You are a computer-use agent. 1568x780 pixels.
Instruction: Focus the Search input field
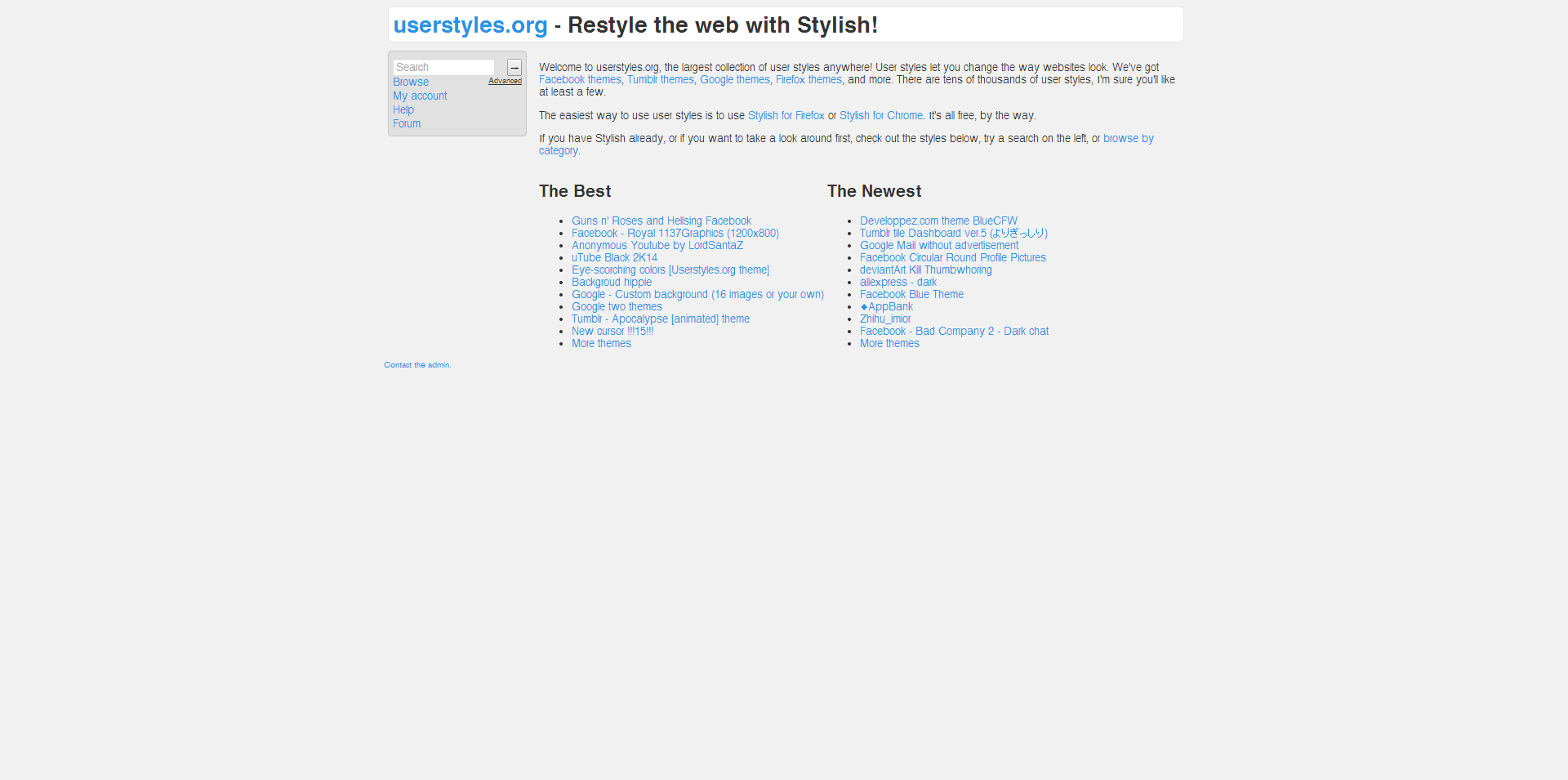444,67
